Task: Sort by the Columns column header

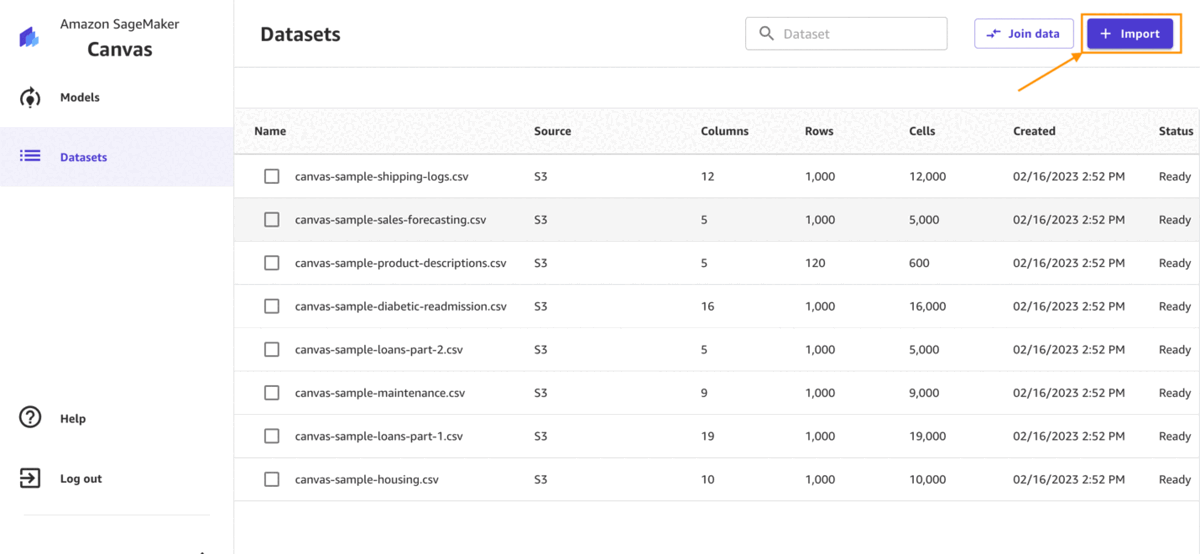Action: click(x=725, y=131)
